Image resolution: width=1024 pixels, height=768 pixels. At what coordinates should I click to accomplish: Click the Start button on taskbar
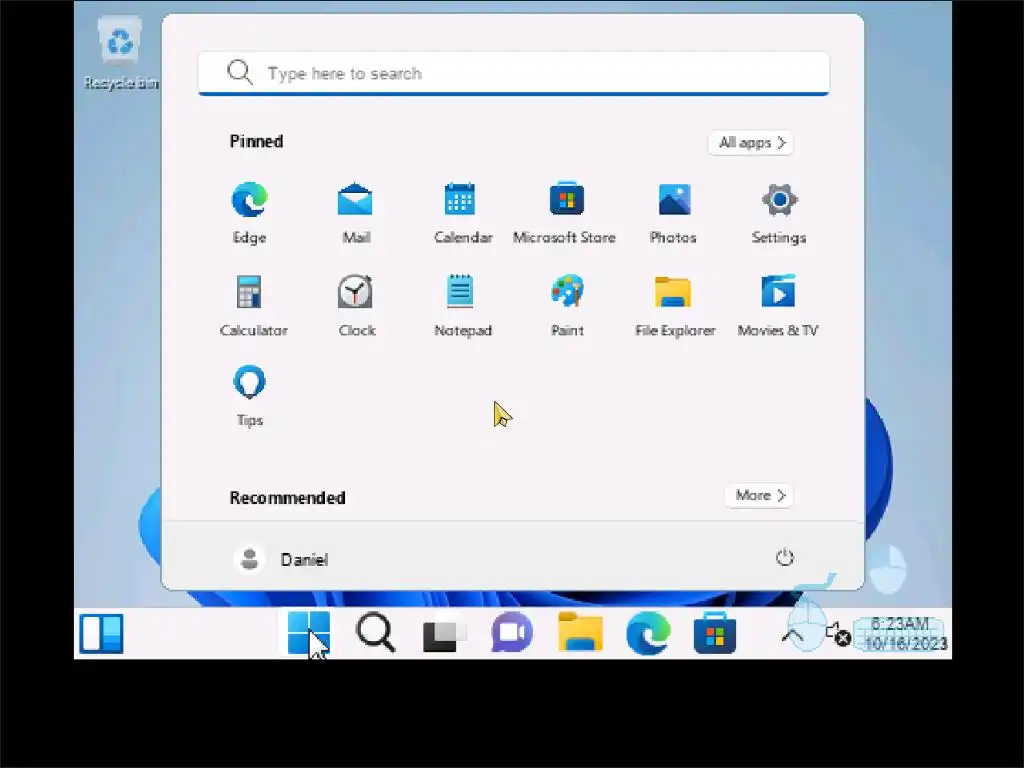[308, 633]
